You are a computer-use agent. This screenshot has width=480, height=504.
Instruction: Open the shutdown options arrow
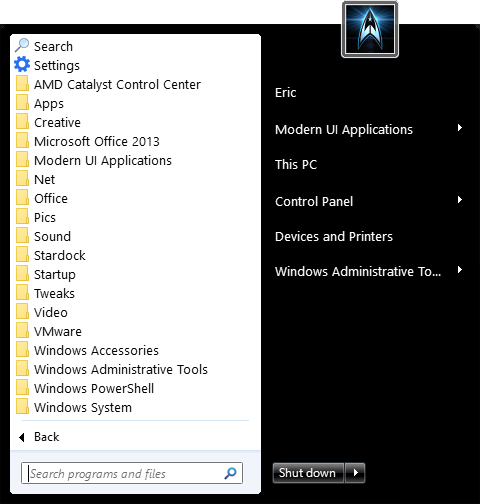[355, 473]
